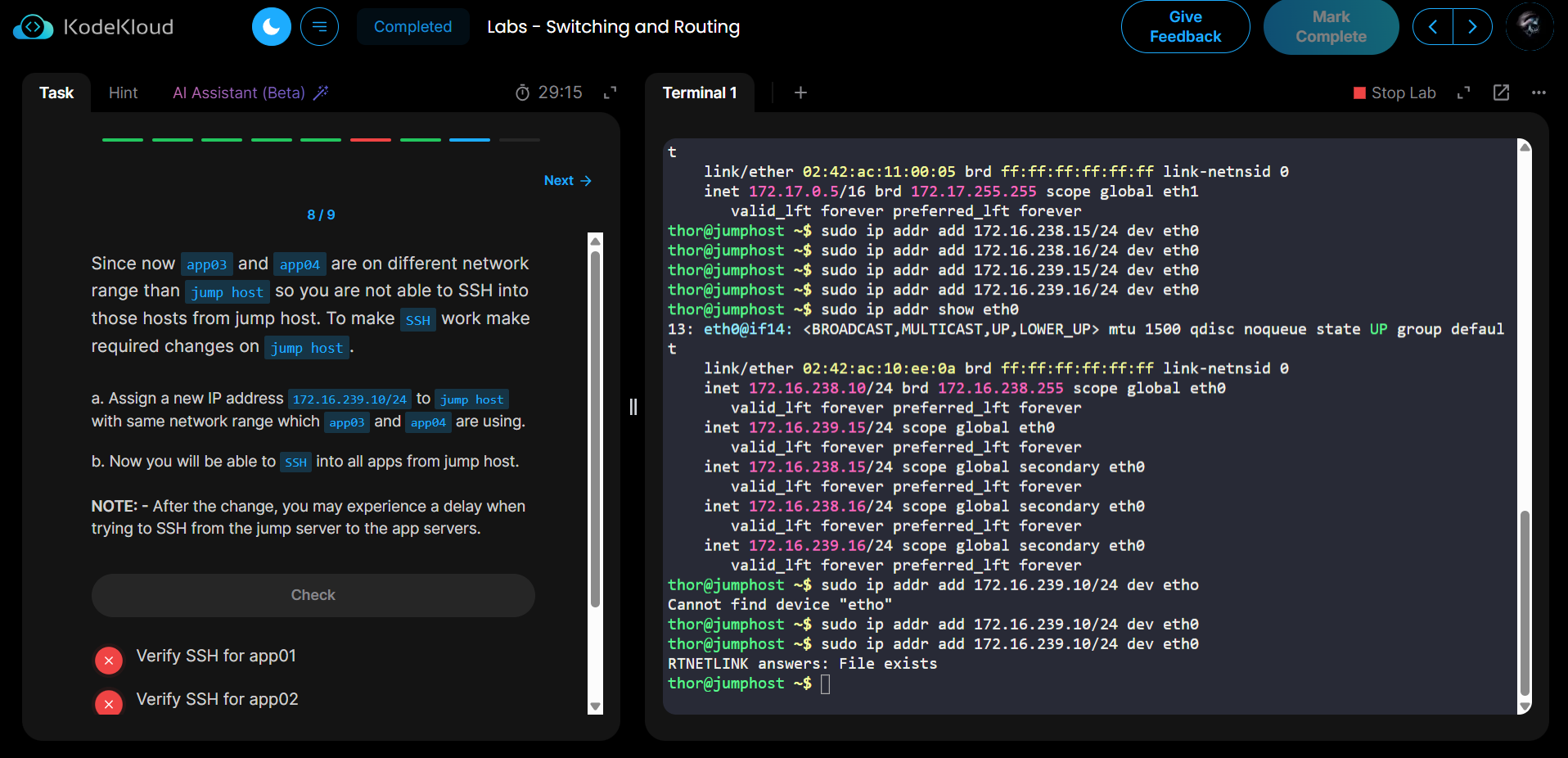Go to previous lesson arrow
The height and width of the screenshot is (758, 1568).
(x=1433, y=27)
